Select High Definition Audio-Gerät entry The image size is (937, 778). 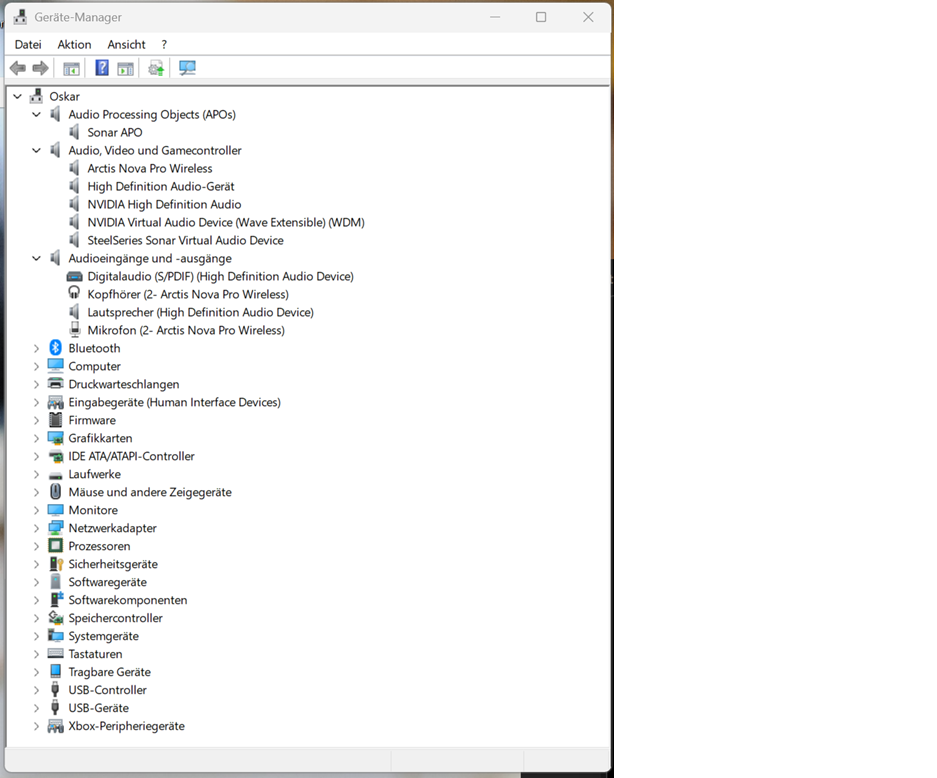click(x=161, y=186)
